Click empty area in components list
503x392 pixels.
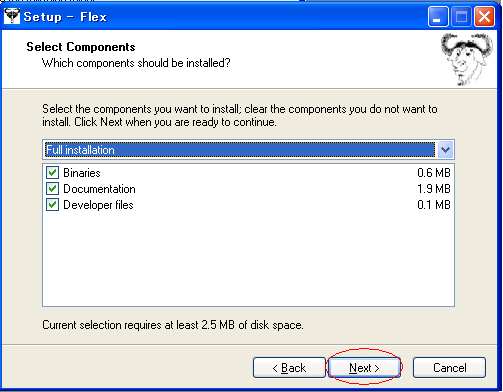pyautogui.click(x=248, y=258)
